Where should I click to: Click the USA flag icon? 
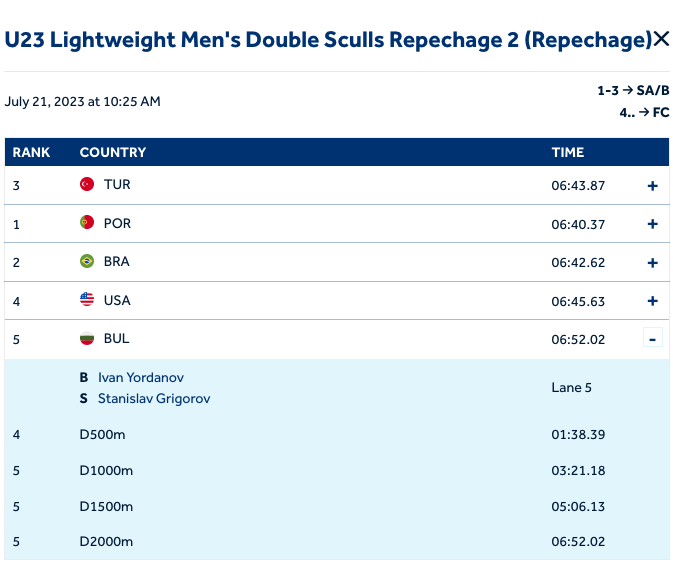pyautogui.click(x=87, y=300)
